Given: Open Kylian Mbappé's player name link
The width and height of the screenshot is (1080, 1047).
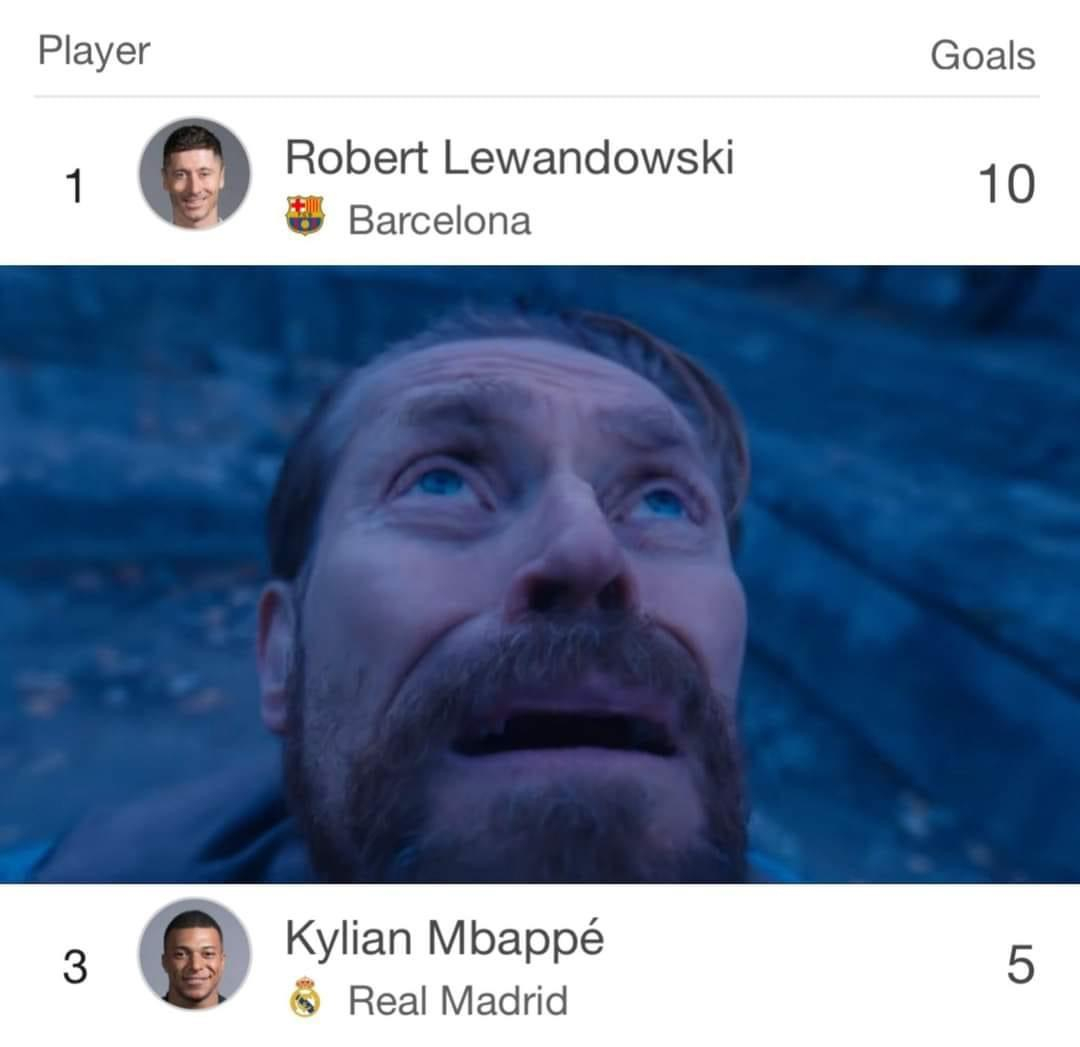Looking at the screenshot, I should (x=444, y=939).
